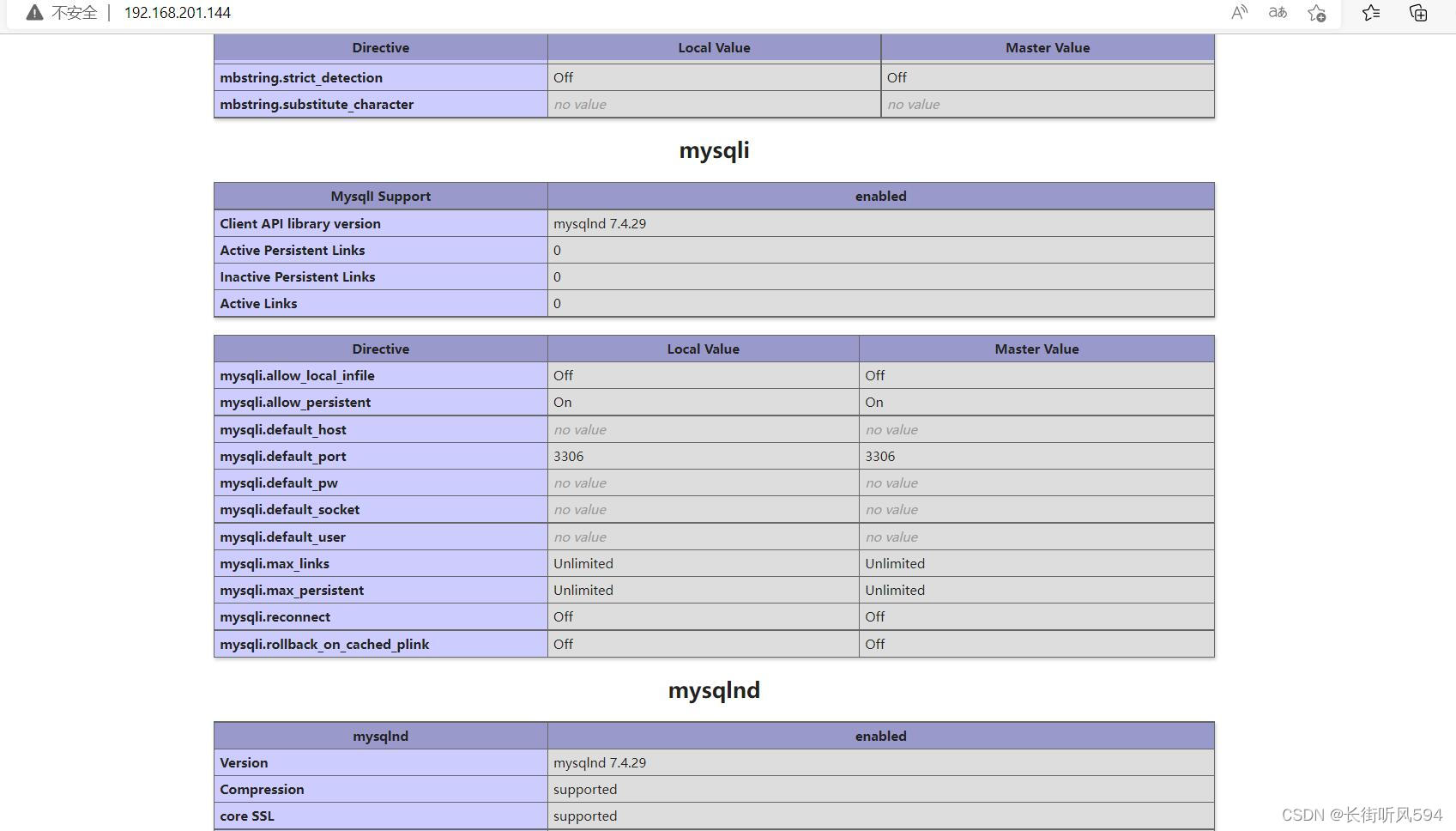Click 'mysqli.allow_local_infile' directive
1456x831 pixels.
click(x=297, y=375)
